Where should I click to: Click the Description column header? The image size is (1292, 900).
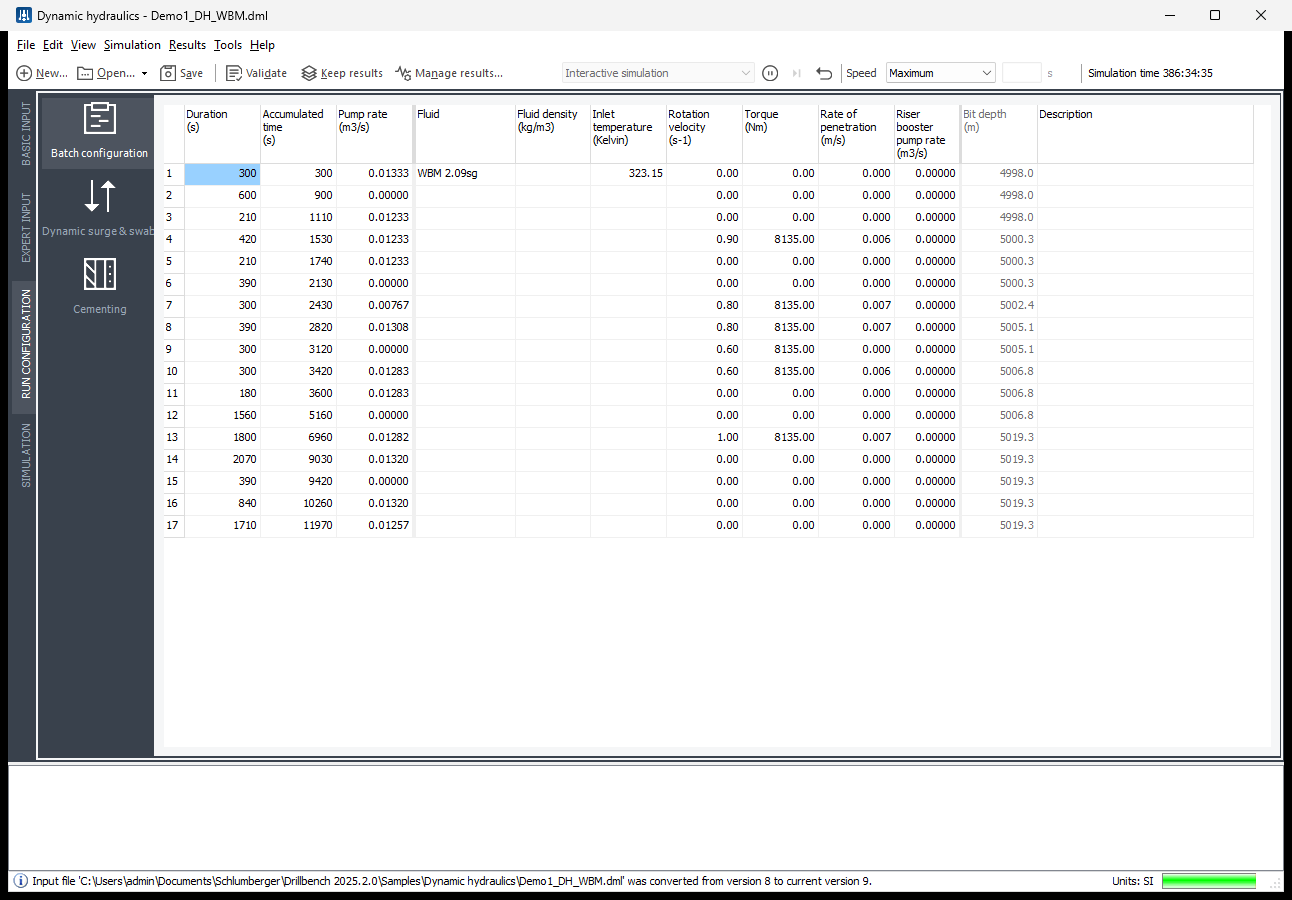pos(1145,134)
